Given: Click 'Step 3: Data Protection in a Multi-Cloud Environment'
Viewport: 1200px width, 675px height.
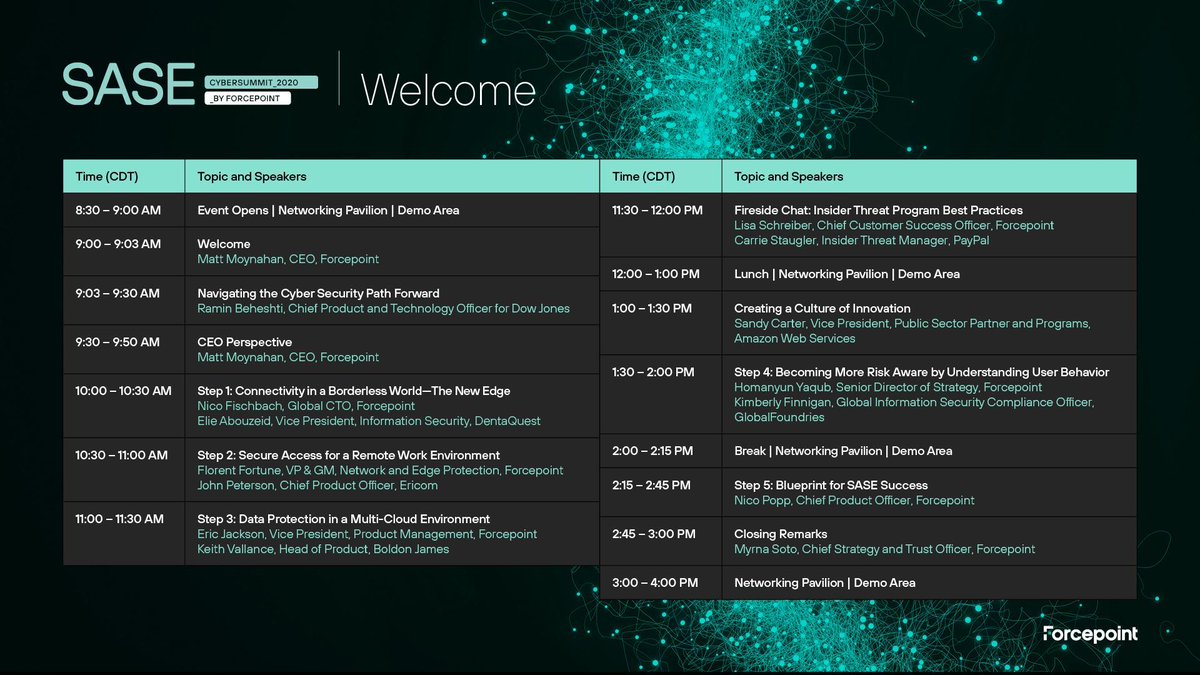Looking at the screenshot, I should click(x=344, y=519).
